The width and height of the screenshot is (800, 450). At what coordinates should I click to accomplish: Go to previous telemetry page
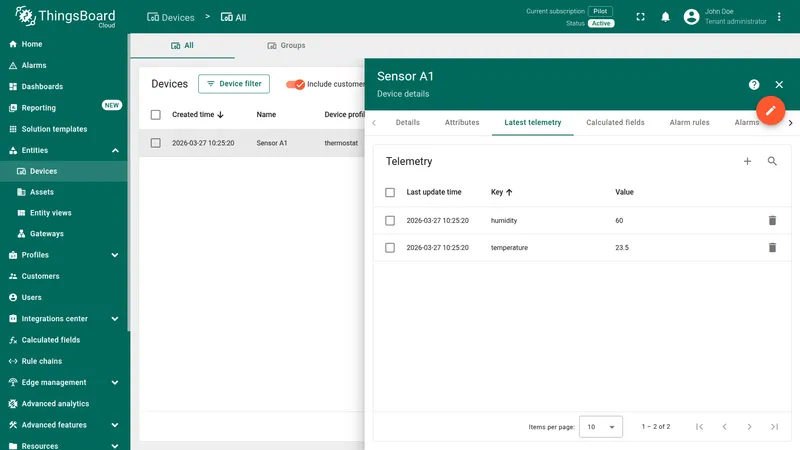point(724,427)
